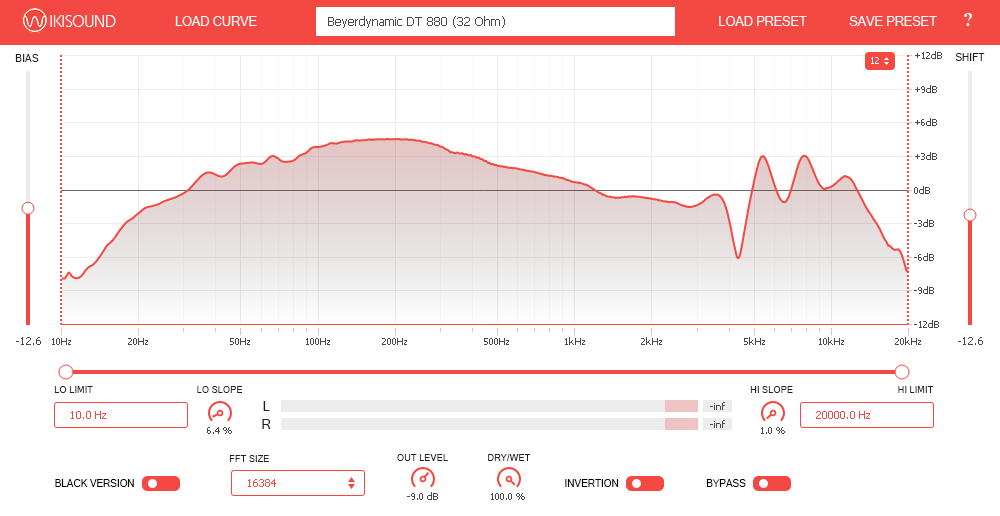
Task: Click the DRY/WET knob
Action: 508,478
